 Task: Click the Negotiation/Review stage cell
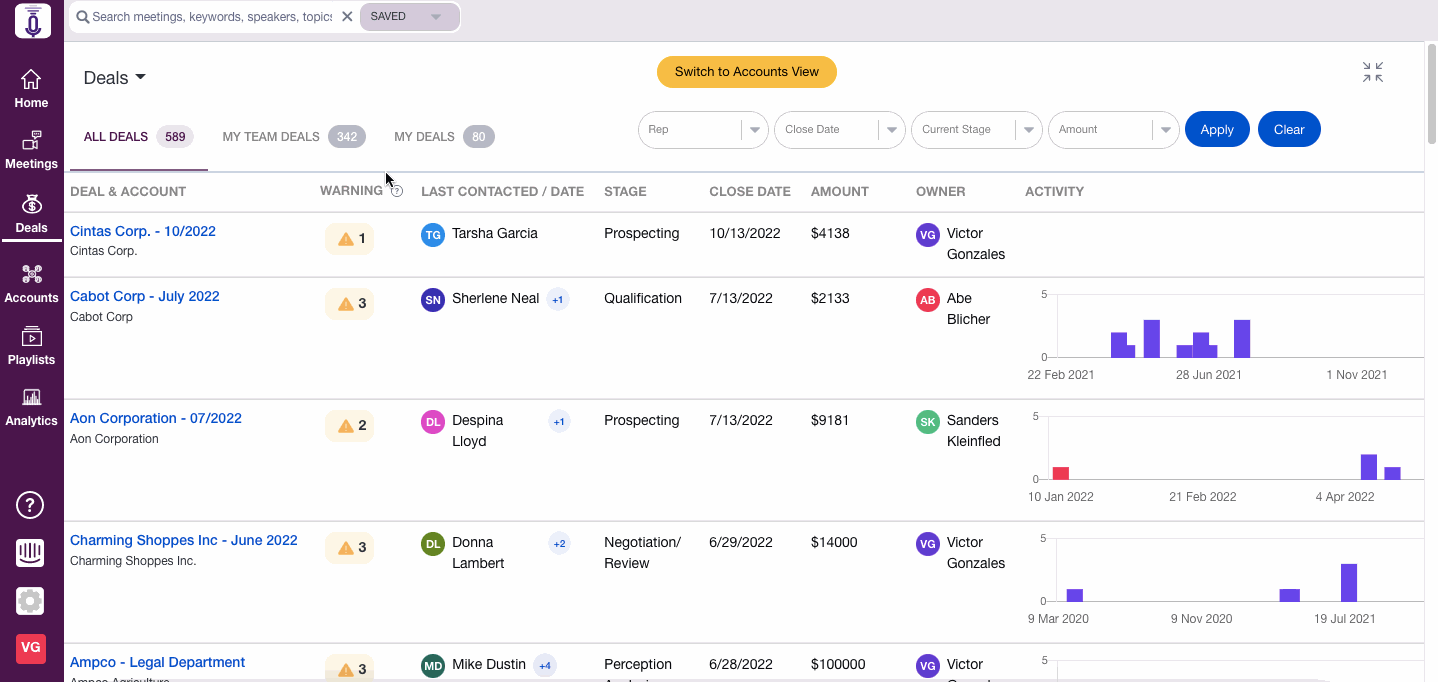[x=642, y=553]
